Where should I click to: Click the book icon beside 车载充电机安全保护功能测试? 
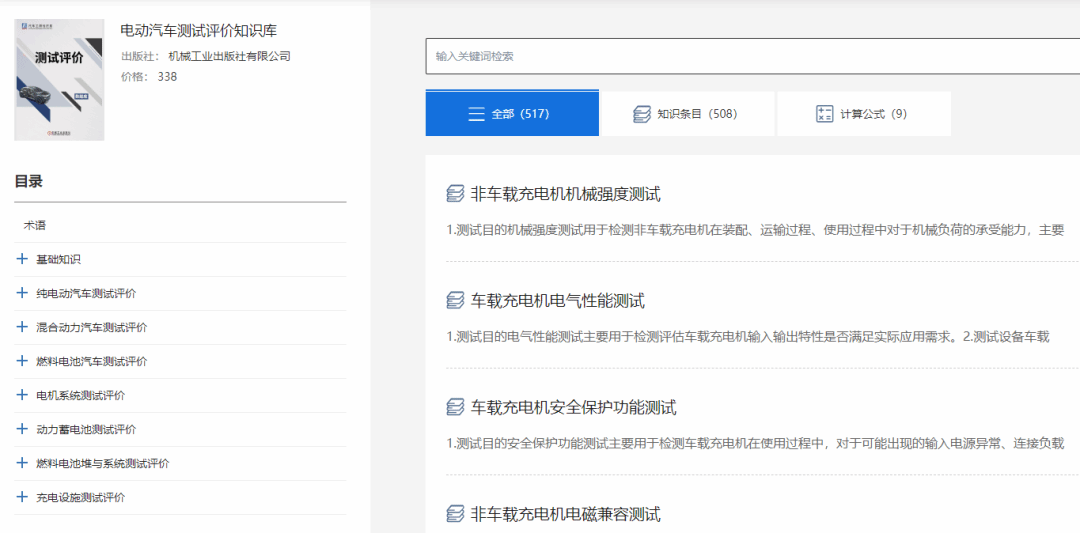click(455, 407)
